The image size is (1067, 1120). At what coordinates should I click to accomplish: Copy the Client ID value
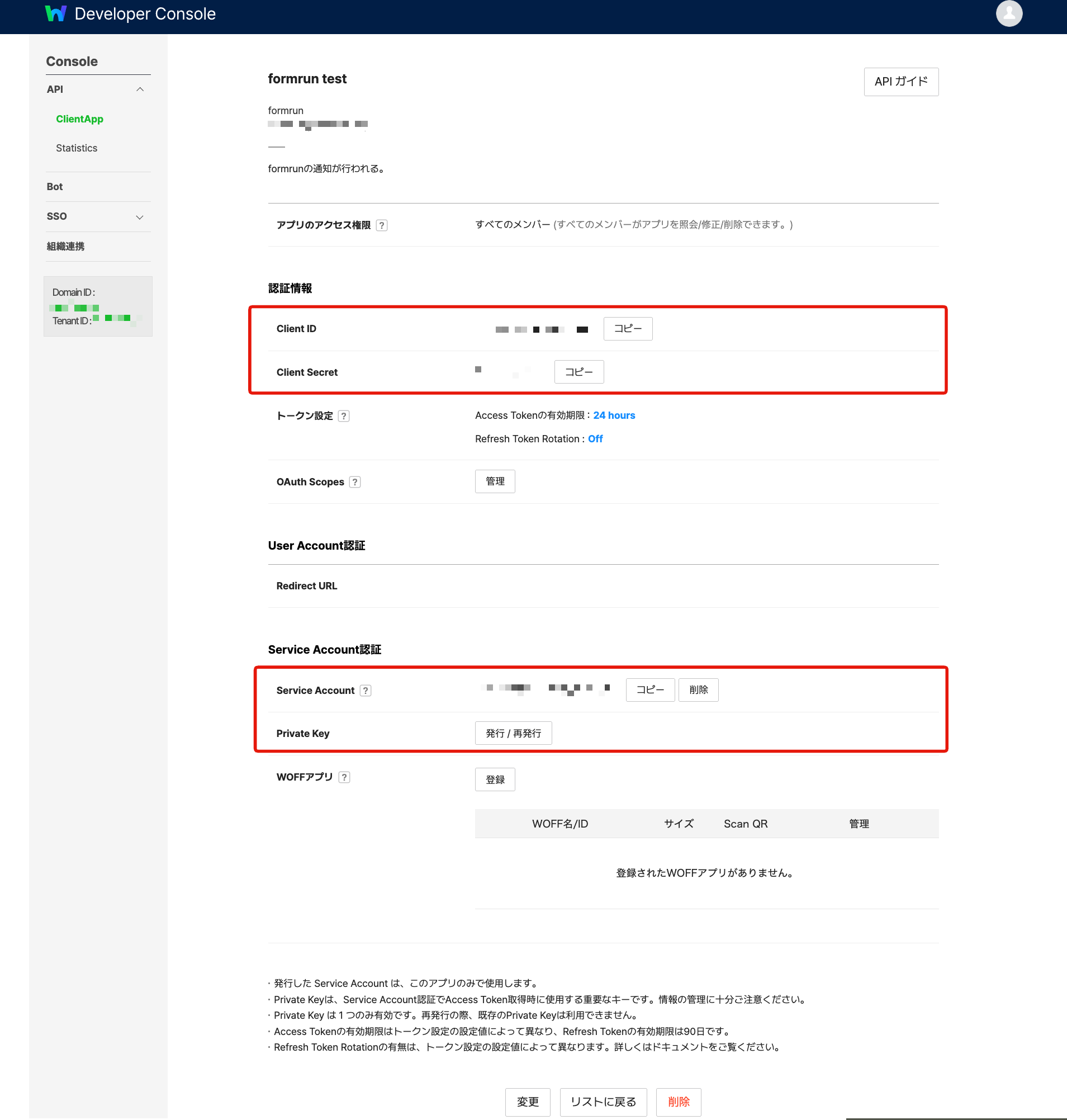click(x=627, y=329)
